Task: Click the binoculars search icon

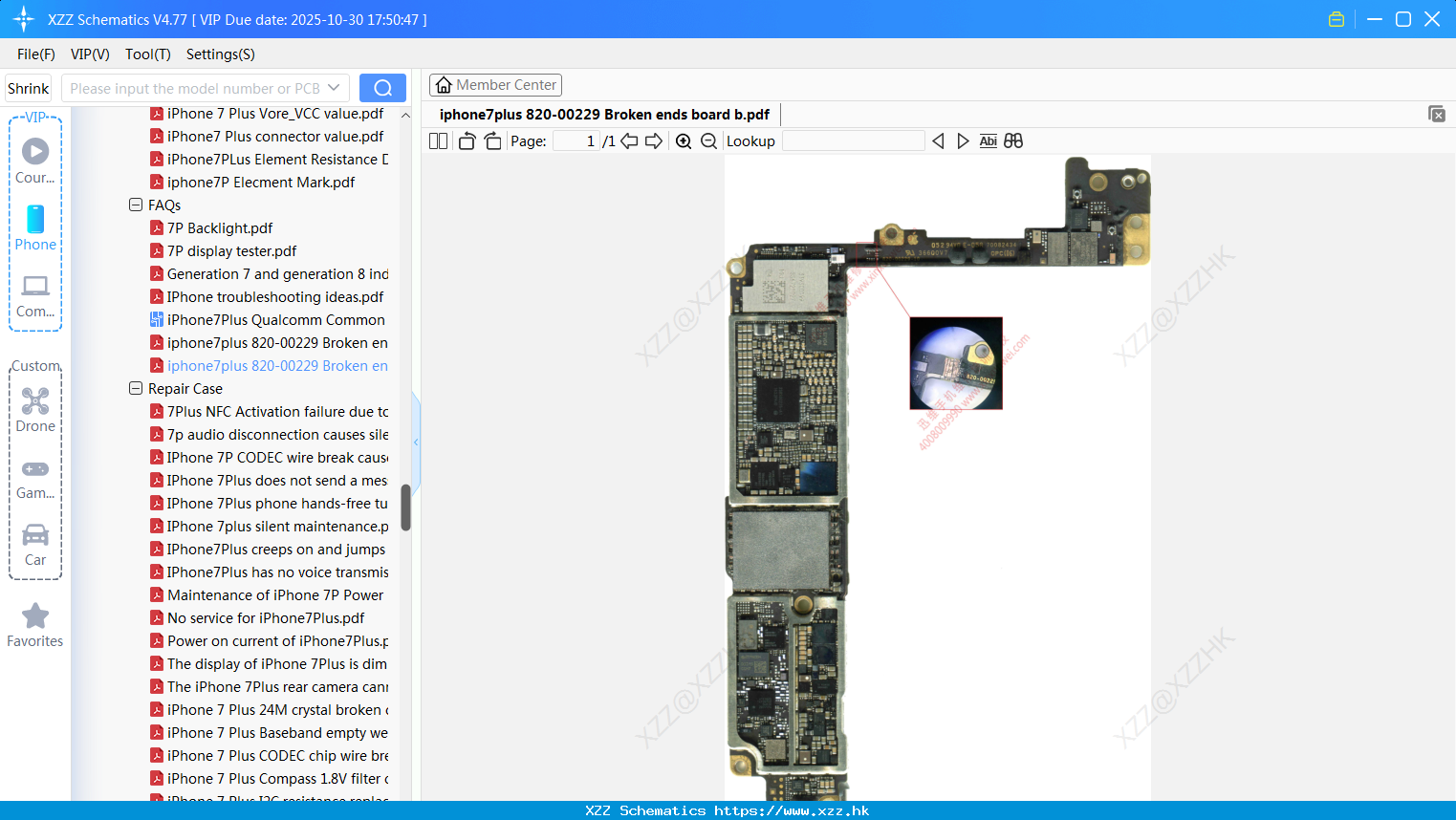Action: pos(1013,141)
